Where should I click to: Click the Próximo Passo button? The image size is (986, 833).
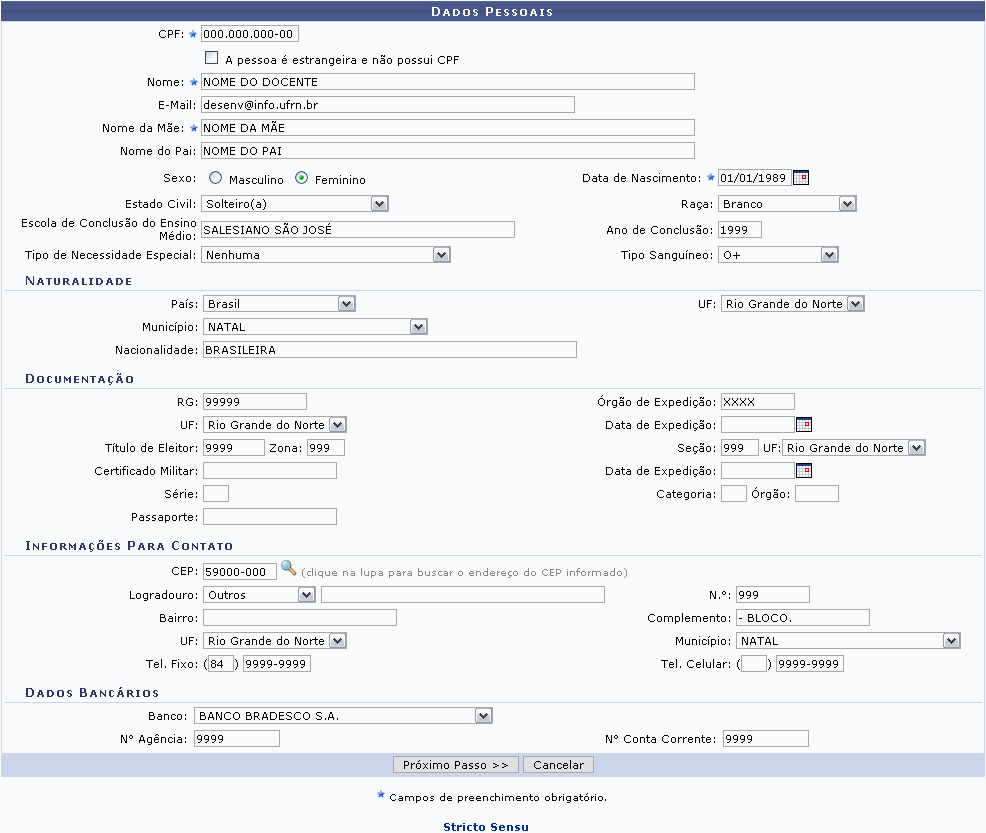click(x=455, y=765)
